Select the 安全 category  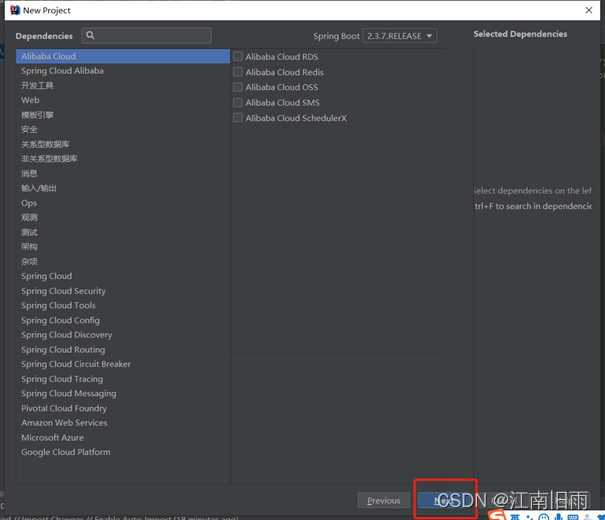click(123, 130)
